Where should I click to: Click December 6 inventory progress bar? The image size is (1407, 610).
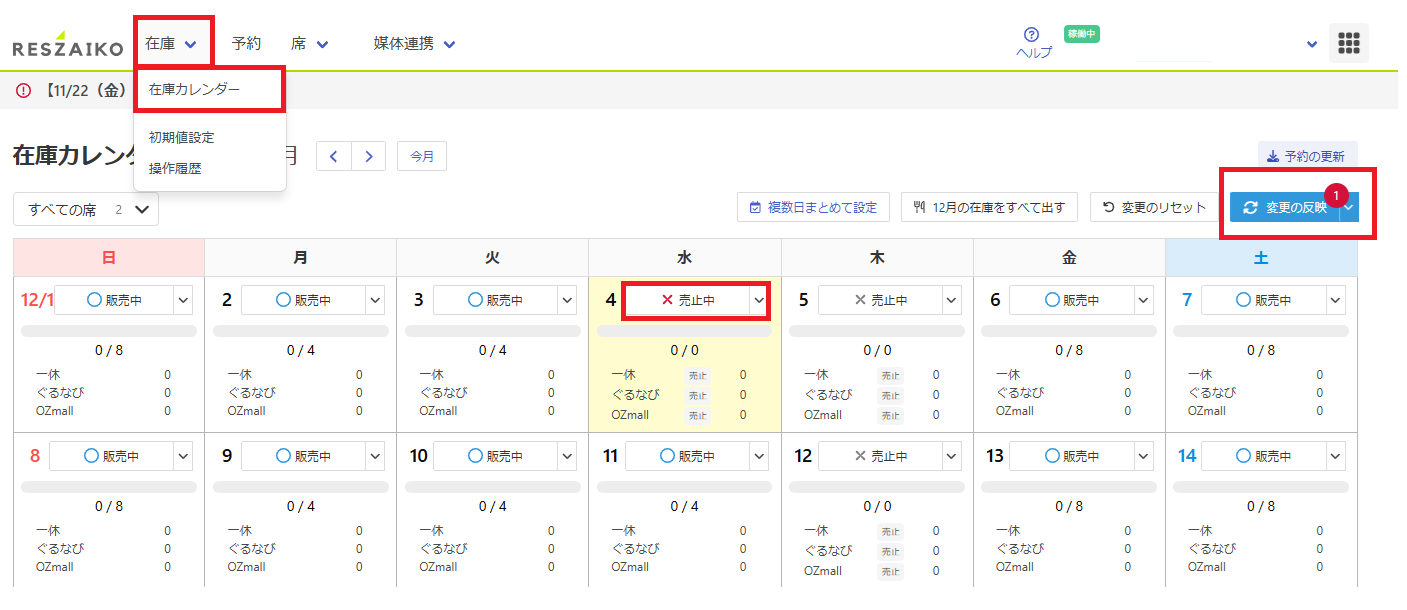(1068, 331)
